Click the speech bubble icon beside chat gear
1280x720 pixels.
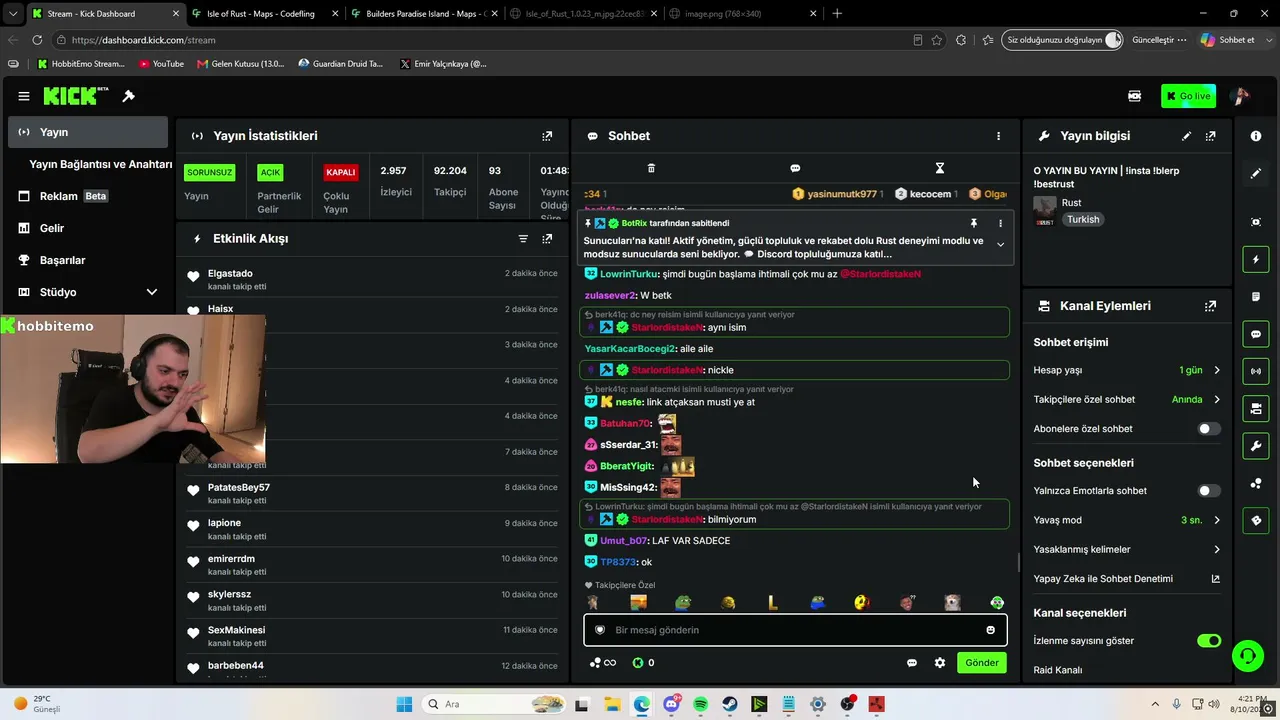tap(912, 663)
